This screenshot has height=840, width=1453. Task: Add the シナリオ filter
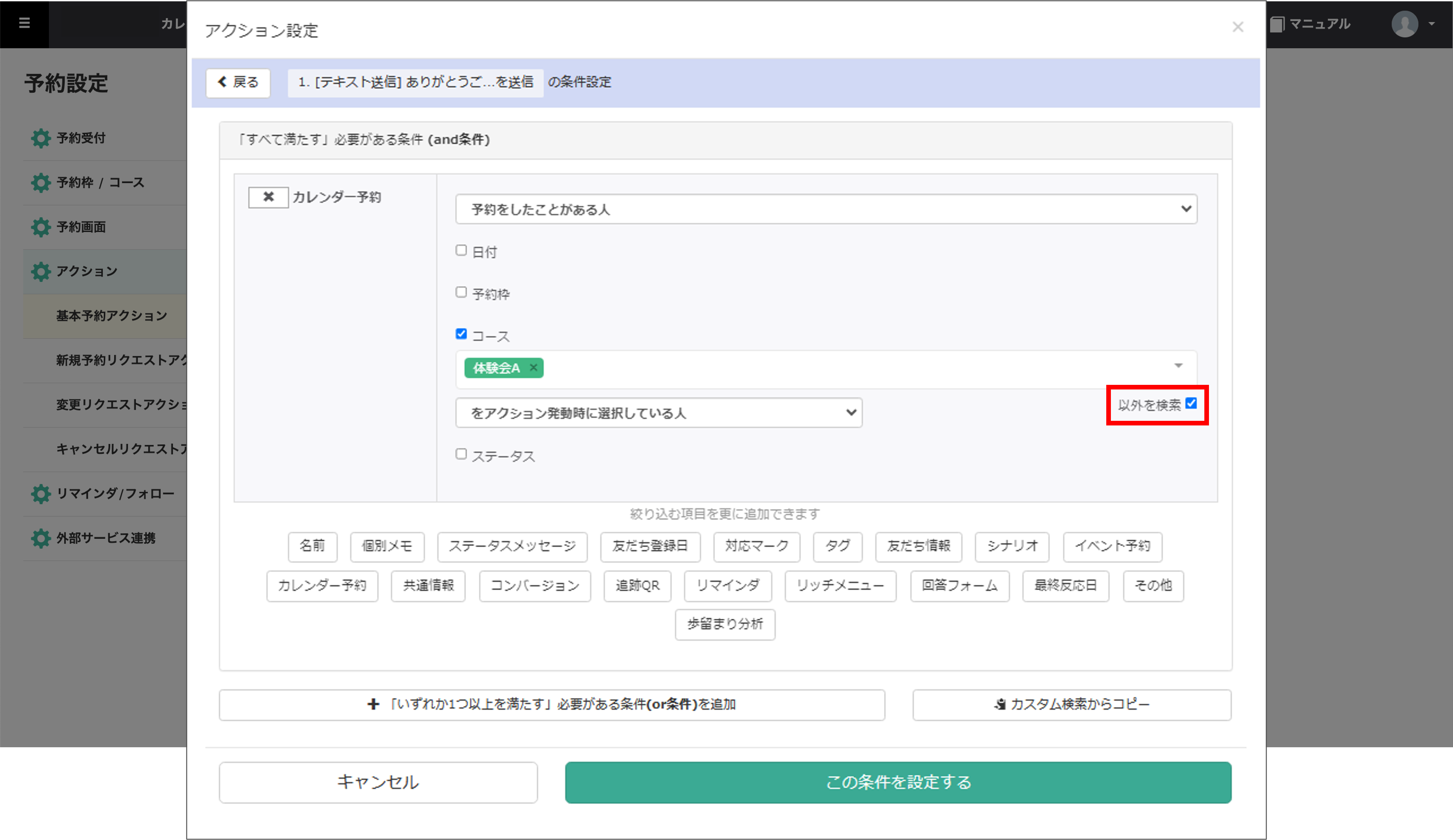(1012, 546)
